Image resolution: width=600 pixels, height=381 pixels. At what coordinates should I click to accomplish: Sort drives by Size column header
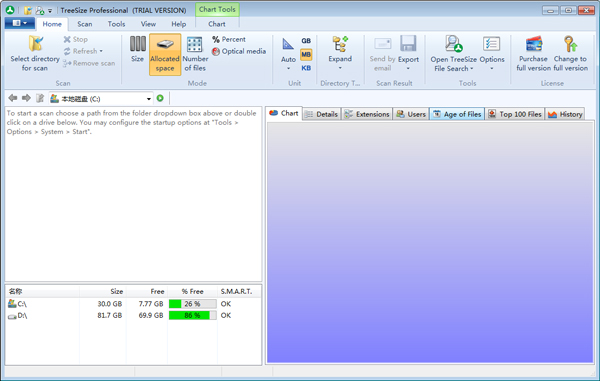click(x=103, y=291)
